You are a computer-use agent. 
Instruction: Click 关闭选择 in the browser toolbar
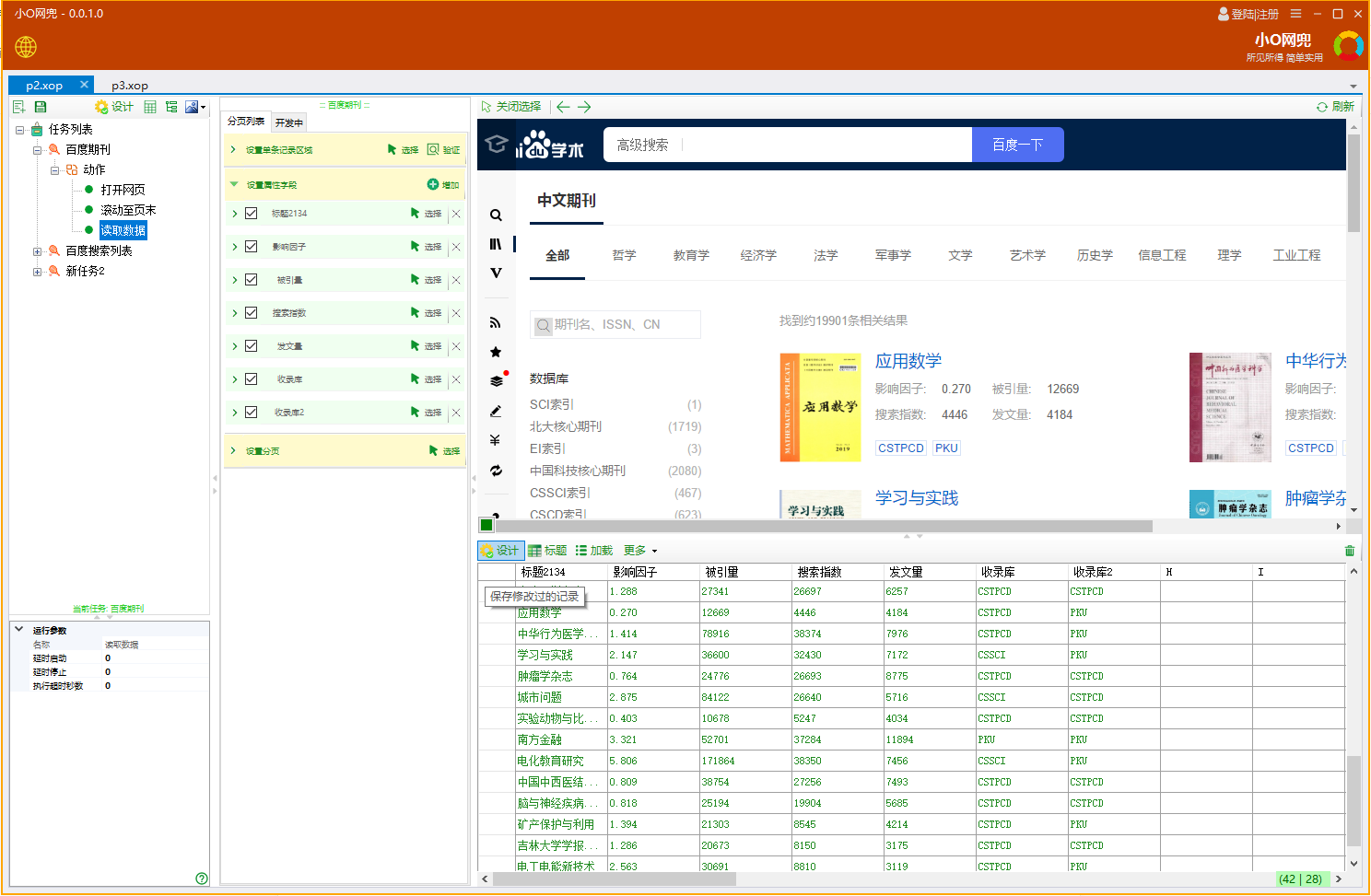[x=511, y=107]
